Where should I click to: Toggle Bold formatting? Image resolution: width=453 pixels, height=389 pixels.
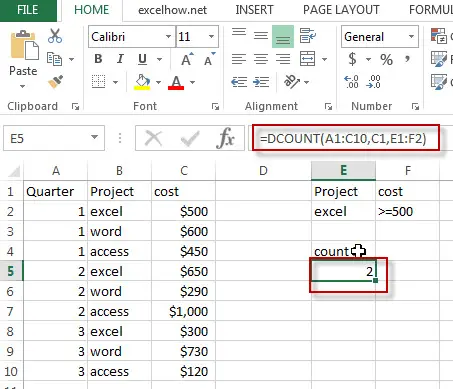(98, 59)
